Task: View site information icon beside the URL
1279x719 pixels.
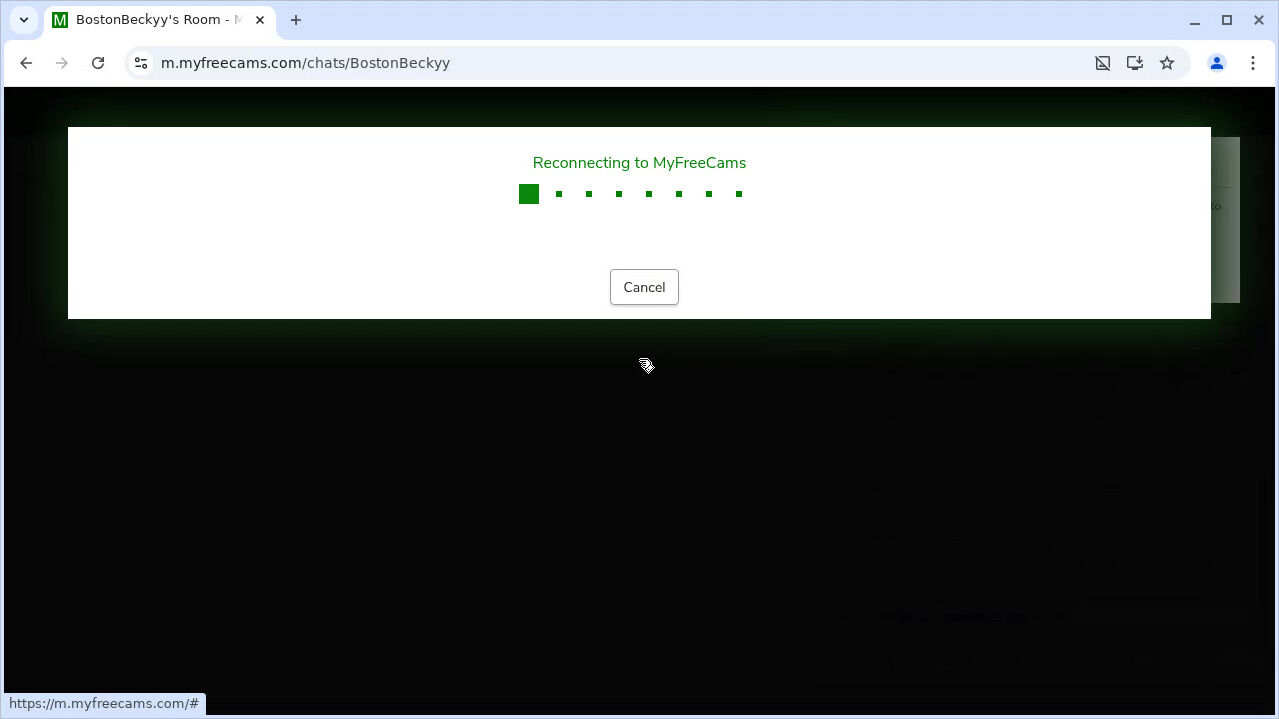Action: (141, 63)
